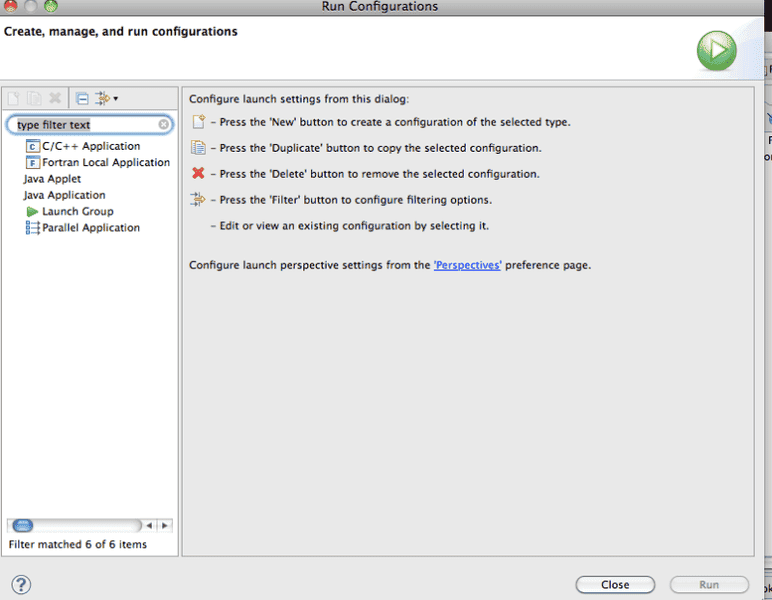
Task: Select Java Applet in the configuration list
Action: [52, 179]
